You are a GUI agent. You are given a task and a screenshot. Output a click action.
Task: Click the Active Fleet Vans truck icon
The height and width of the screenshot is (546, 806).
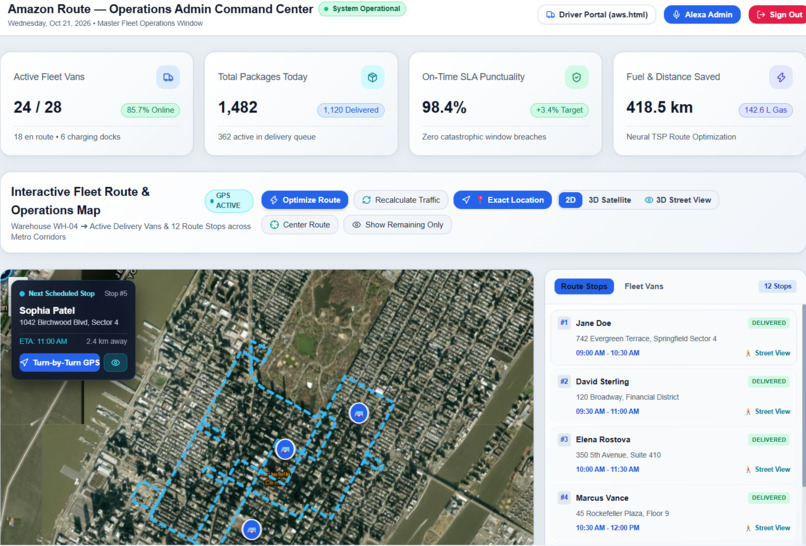coord(168,77)
